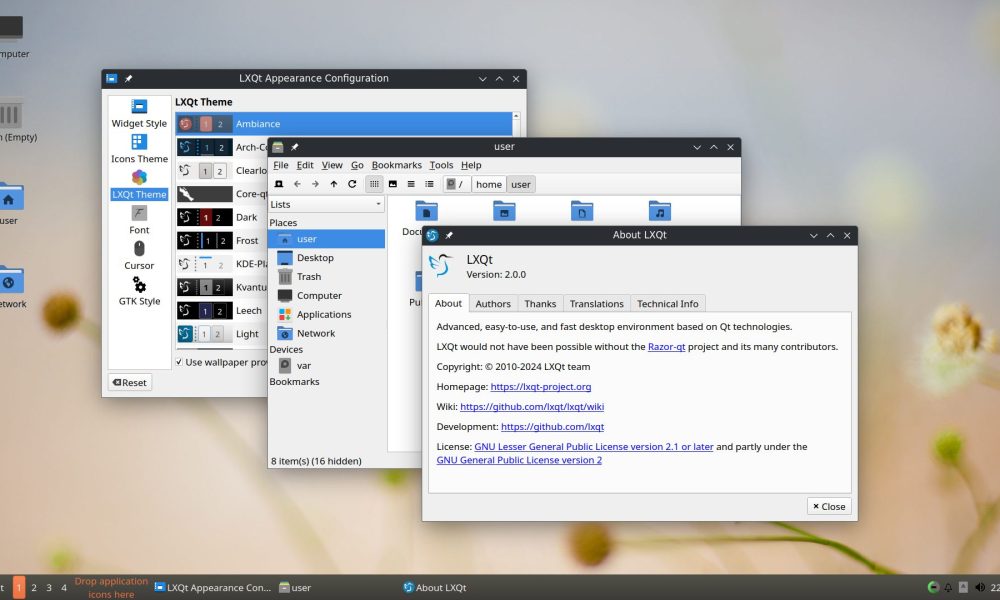Switch file manager to thumbnail view

coord(393,184)
